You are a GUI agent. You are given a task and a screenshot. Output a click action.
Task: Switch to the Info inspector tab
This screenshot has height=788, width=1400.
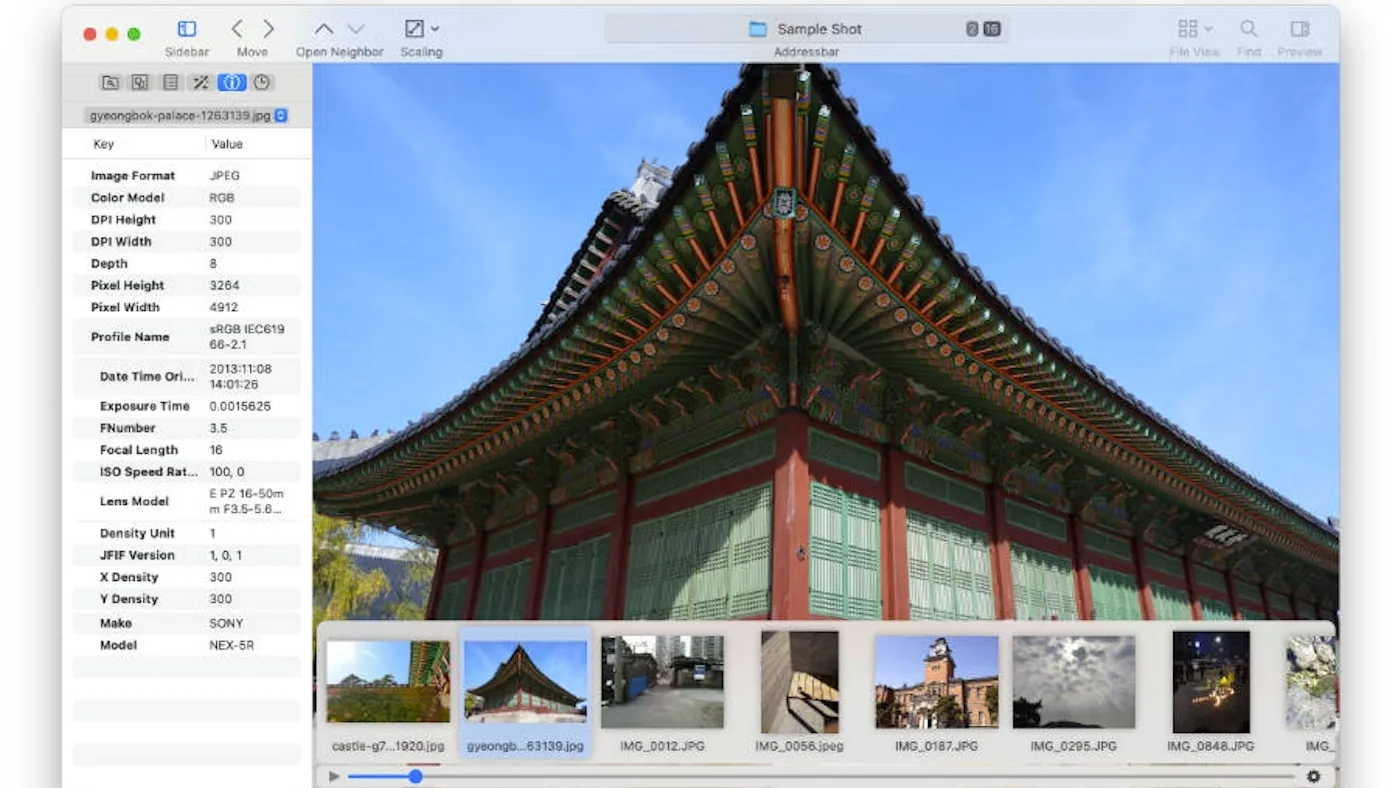[231, 82]
